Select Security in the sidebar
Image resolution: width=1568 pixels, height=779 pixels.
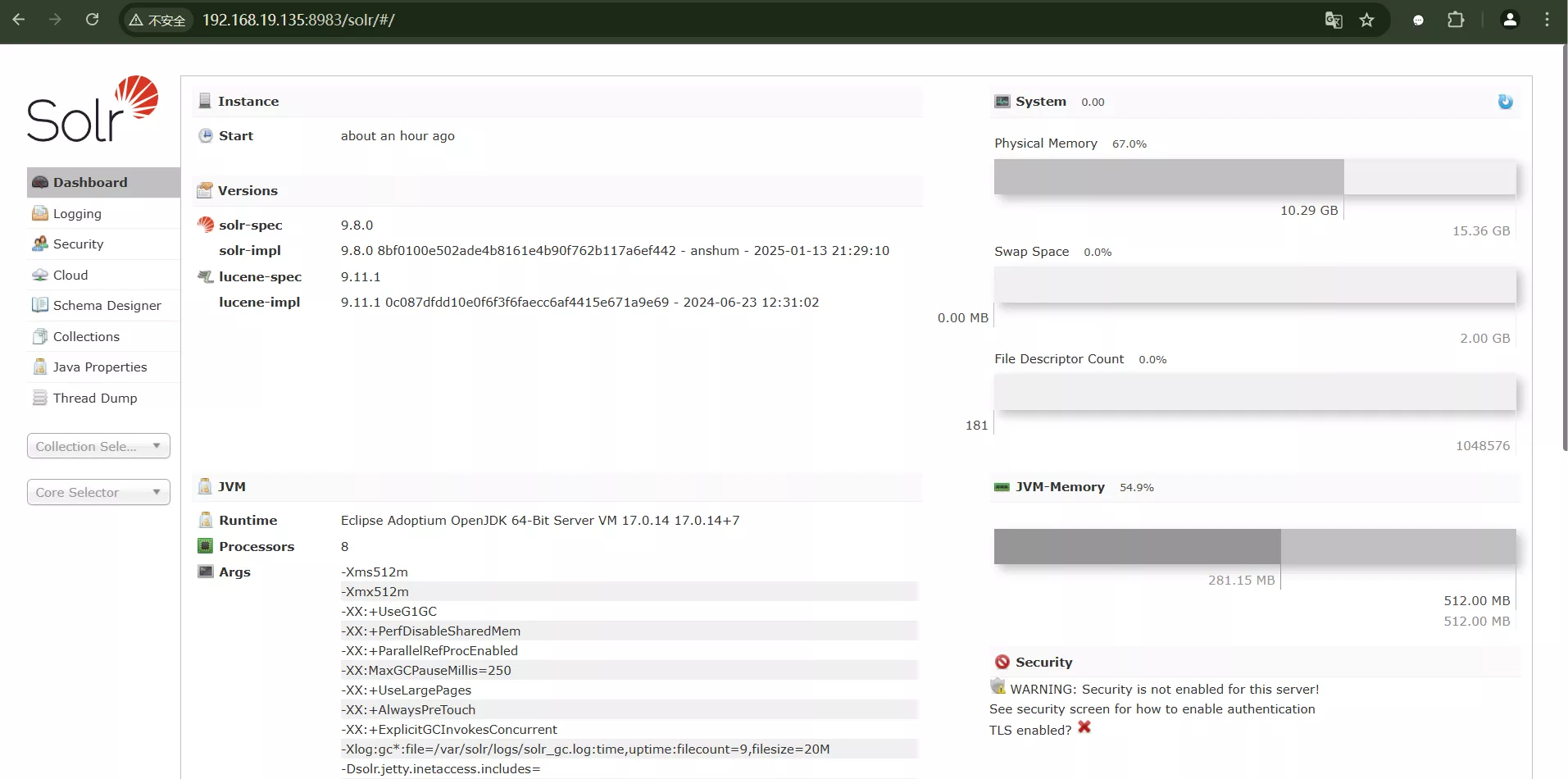click(x=78, y=244)
